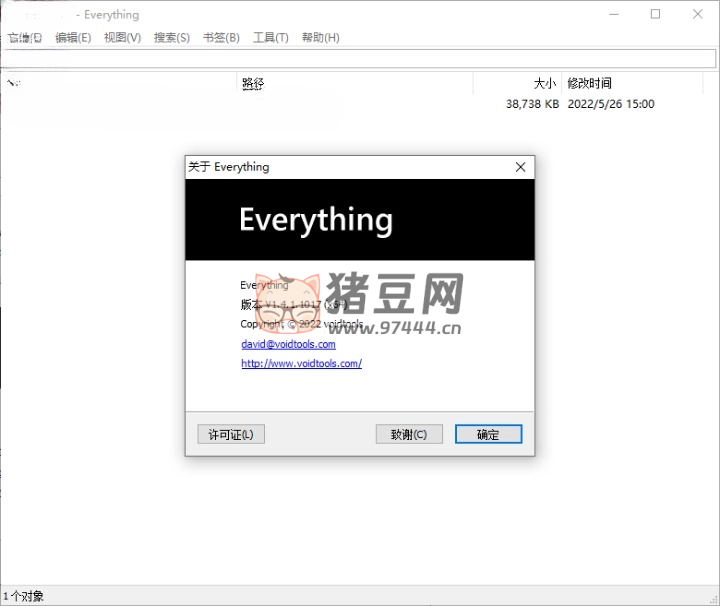Open the 文件(F) menu

[x=25, y=37]
